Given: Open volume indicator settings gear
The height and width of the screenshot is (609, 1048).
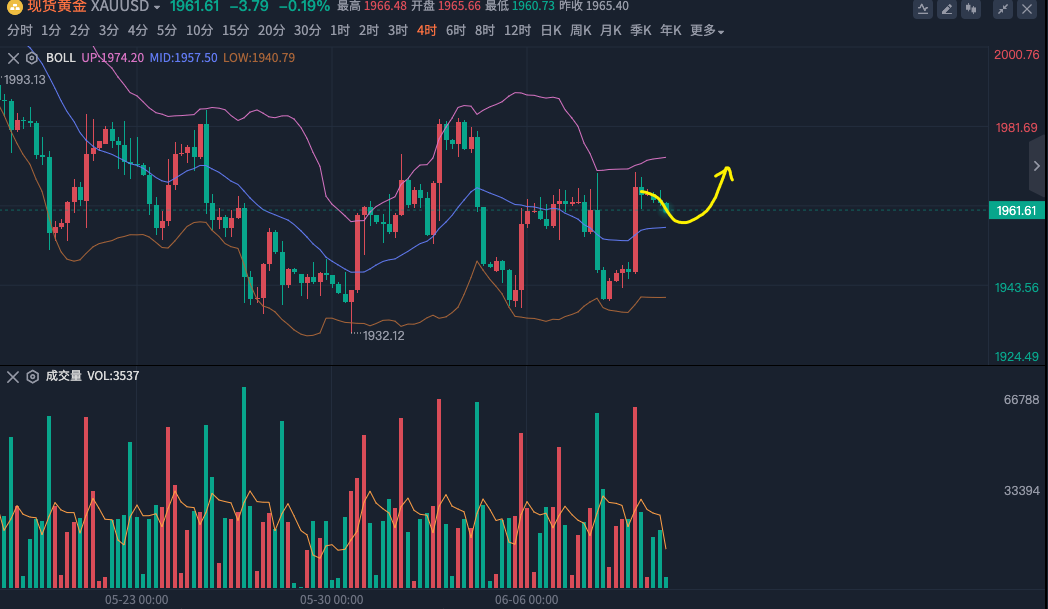Looking at the screenshot, I should [x=31, y=377].
